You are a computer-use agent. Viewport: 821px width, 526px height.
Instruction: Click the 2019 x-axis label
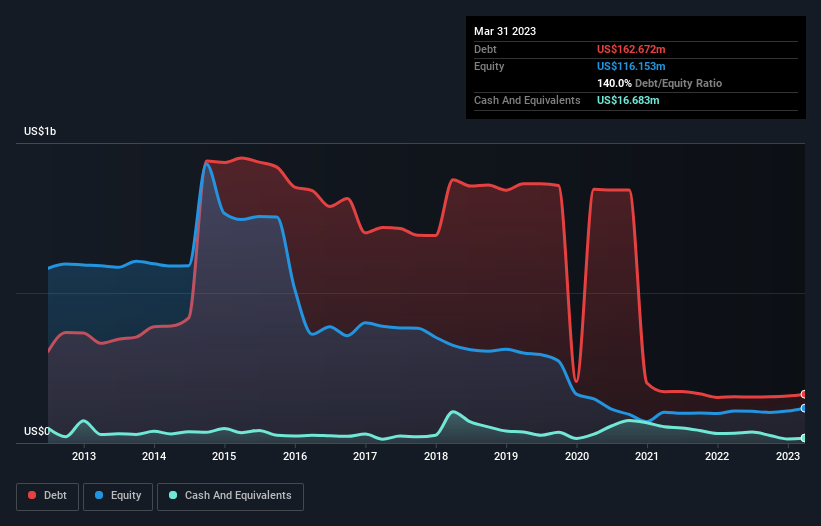[506, 456]
